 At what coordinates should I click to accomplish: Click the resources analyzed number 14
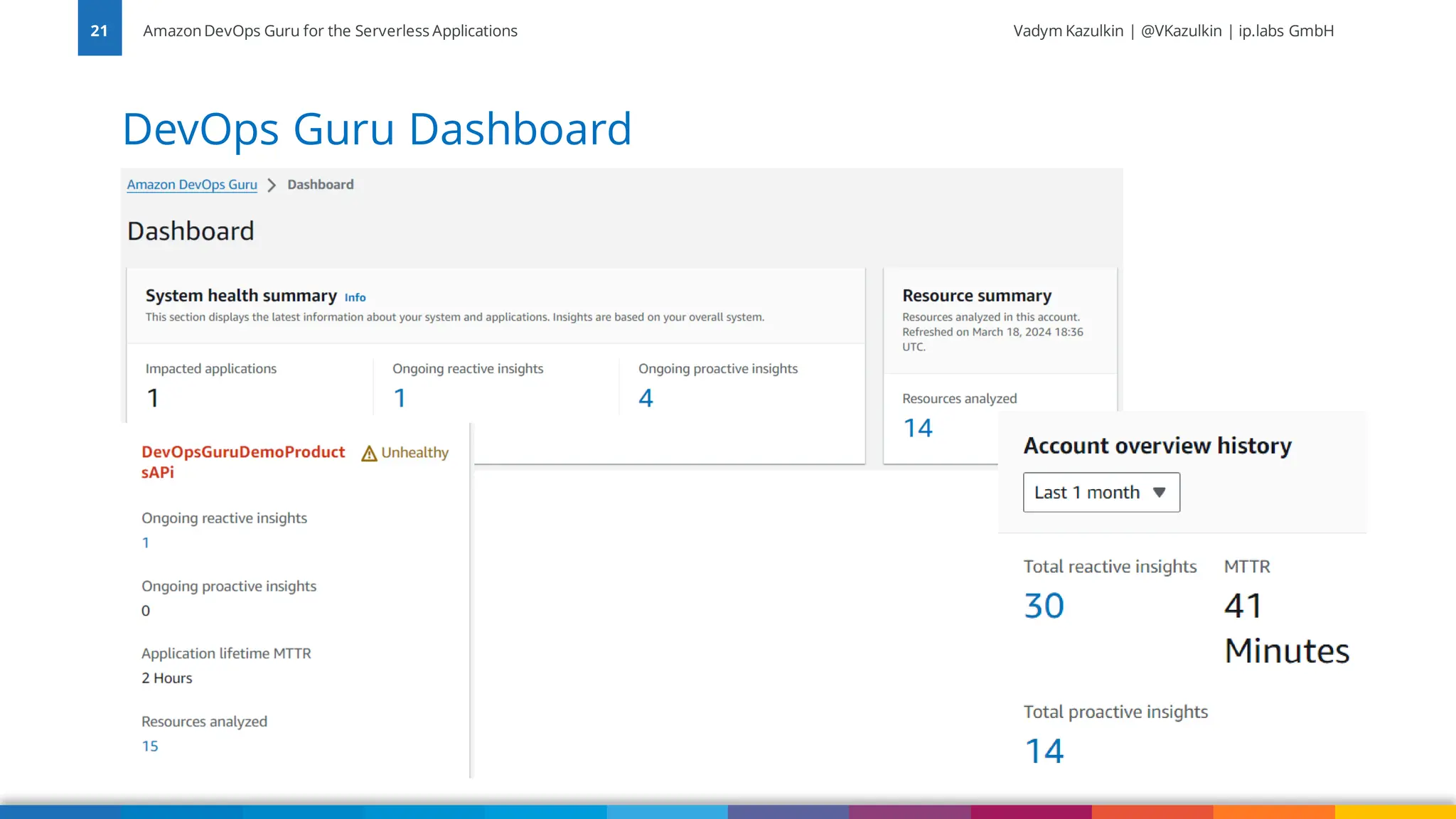coord(917,428)
